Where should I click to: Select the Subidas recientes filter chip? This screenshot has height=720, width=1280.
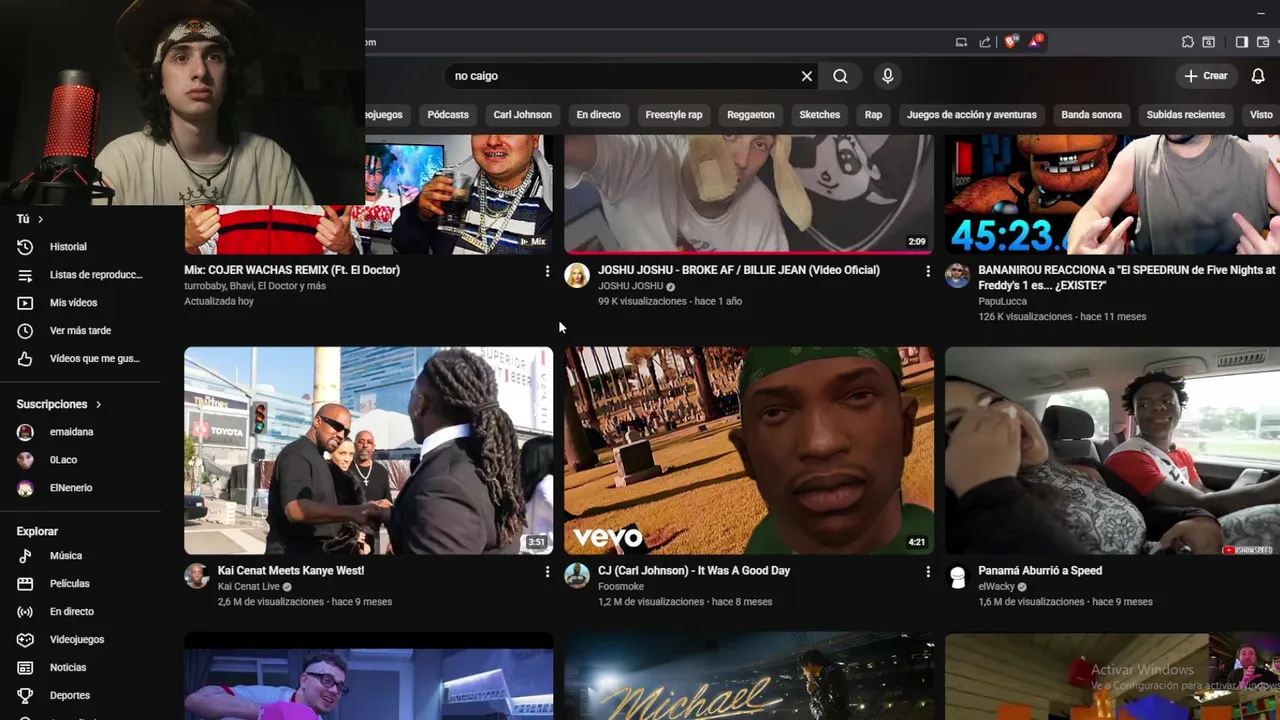(1186, 115)
